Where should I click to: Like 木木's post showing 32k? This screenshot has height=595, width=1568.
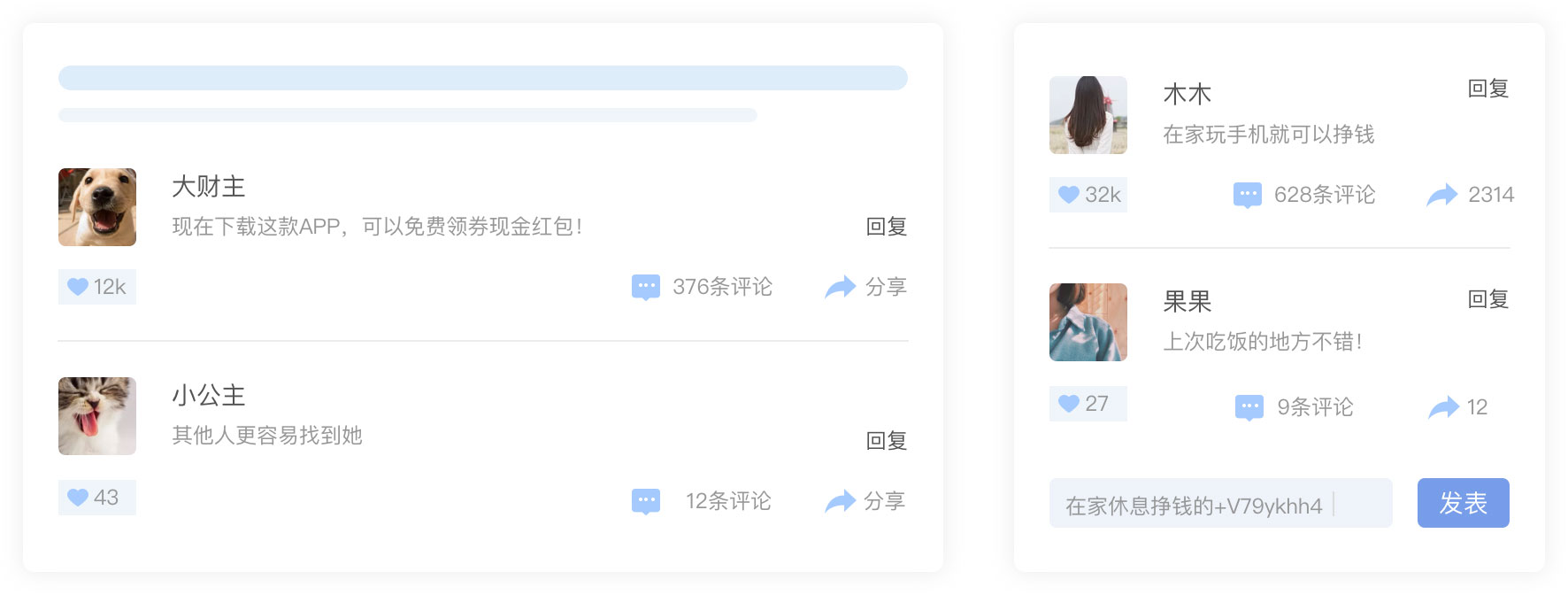1069,195
